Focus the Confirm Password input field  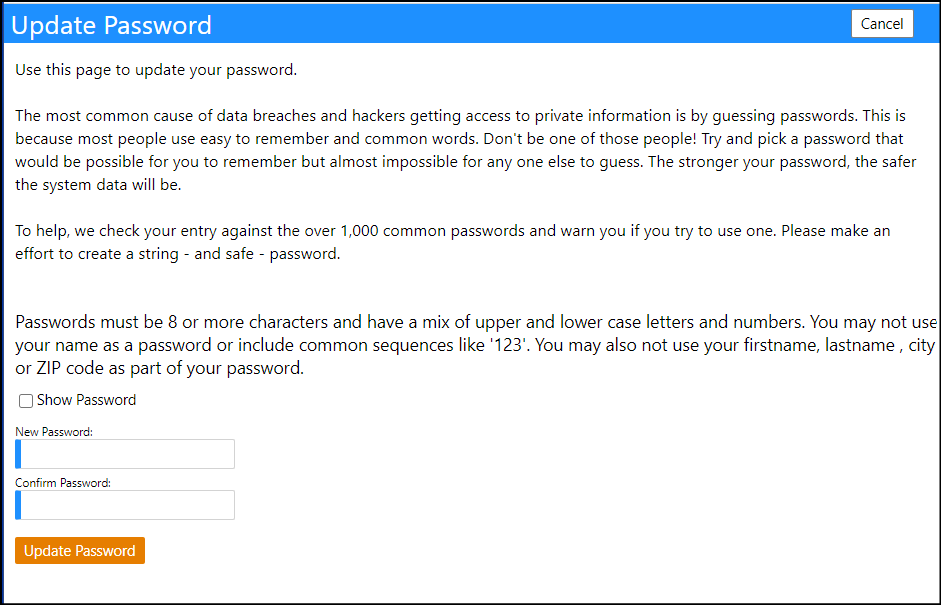[x=125, y=505]
